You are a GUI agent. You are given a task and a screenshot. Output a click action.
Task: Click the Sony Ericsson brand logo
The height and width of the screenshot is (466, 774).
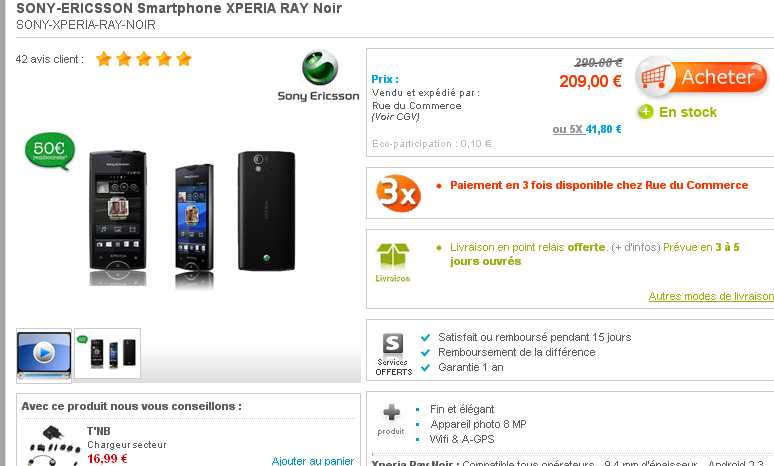coord(318,76)
